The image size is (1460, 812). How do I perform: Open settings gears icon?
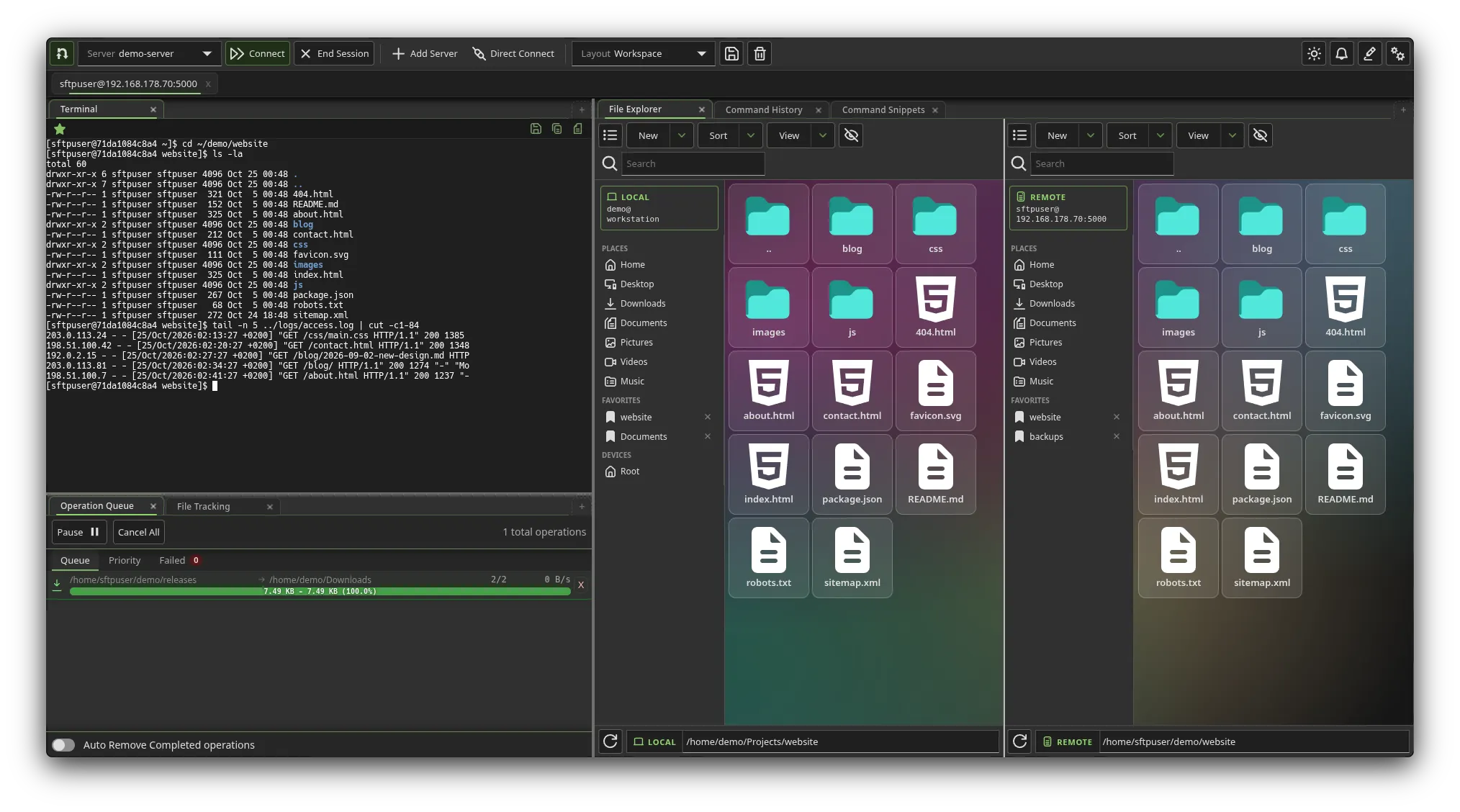tap(1397, 53)
